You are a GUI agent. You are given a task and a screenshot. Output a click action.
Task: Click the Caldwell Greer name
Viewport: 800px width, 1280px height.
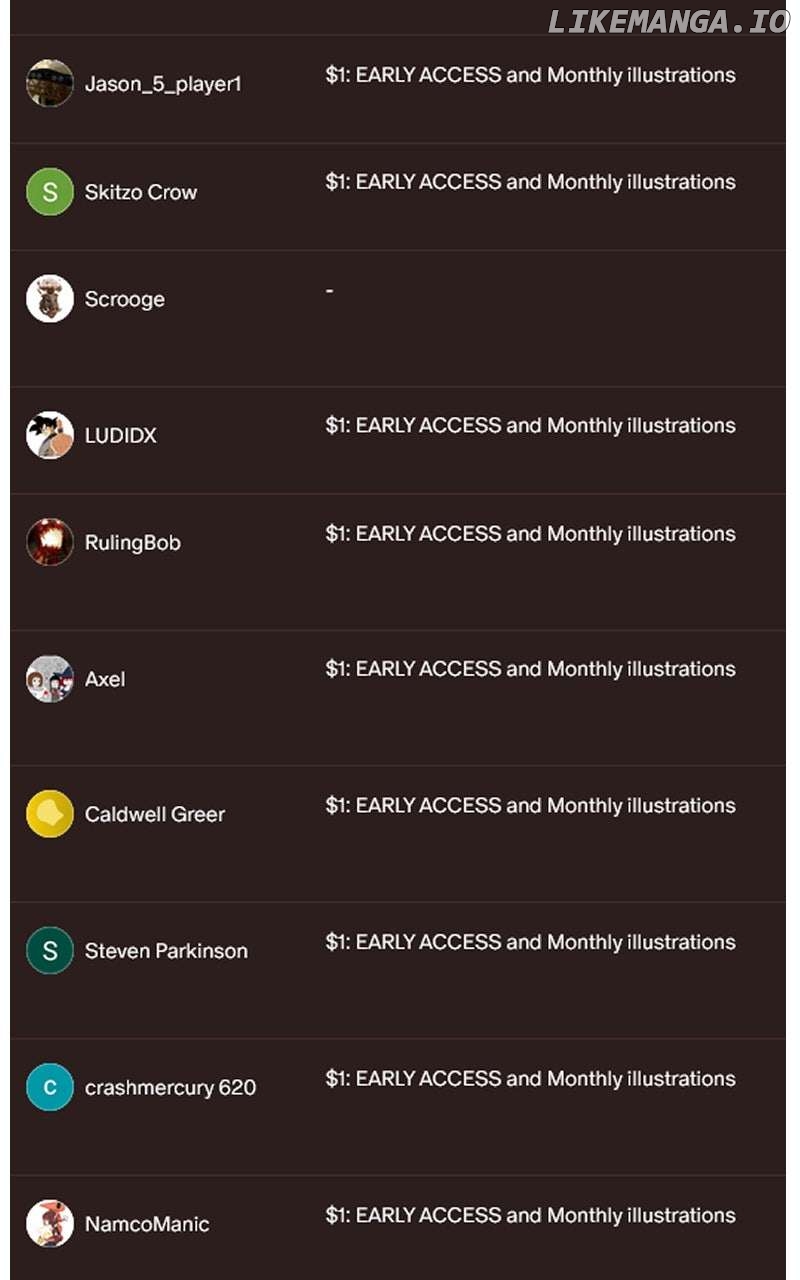[155, 814]
